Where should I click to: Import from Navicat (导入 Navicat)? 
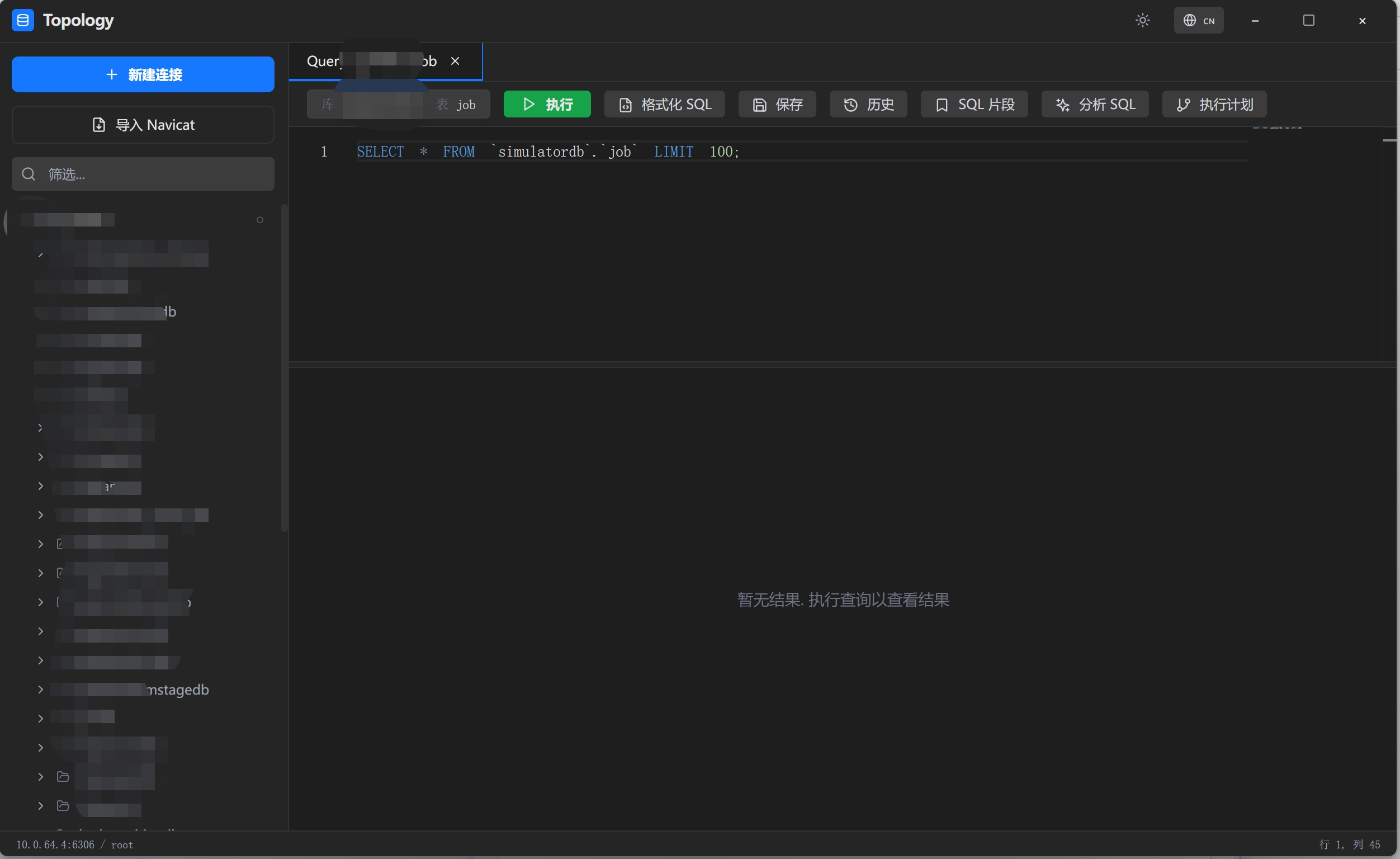[143, 125]
